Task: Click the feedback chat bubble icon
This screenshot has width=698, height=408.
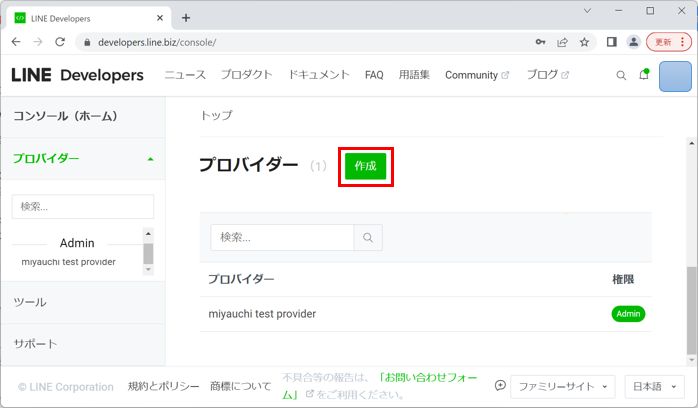Action: point(500,385)
